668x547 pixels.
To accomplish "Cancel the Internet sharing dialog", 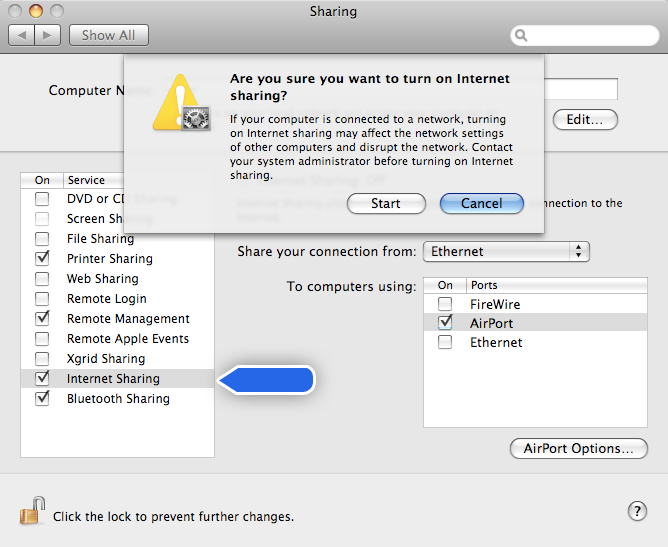I will coord(481,203).
